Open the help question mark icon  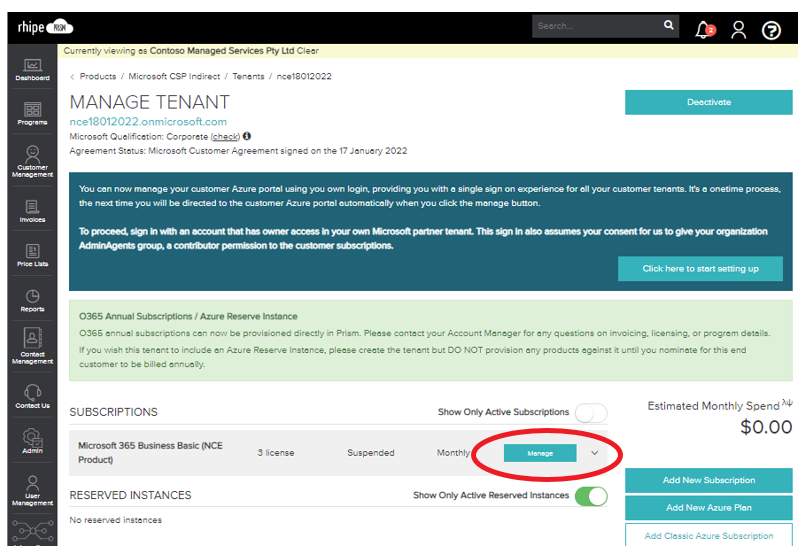771,30
